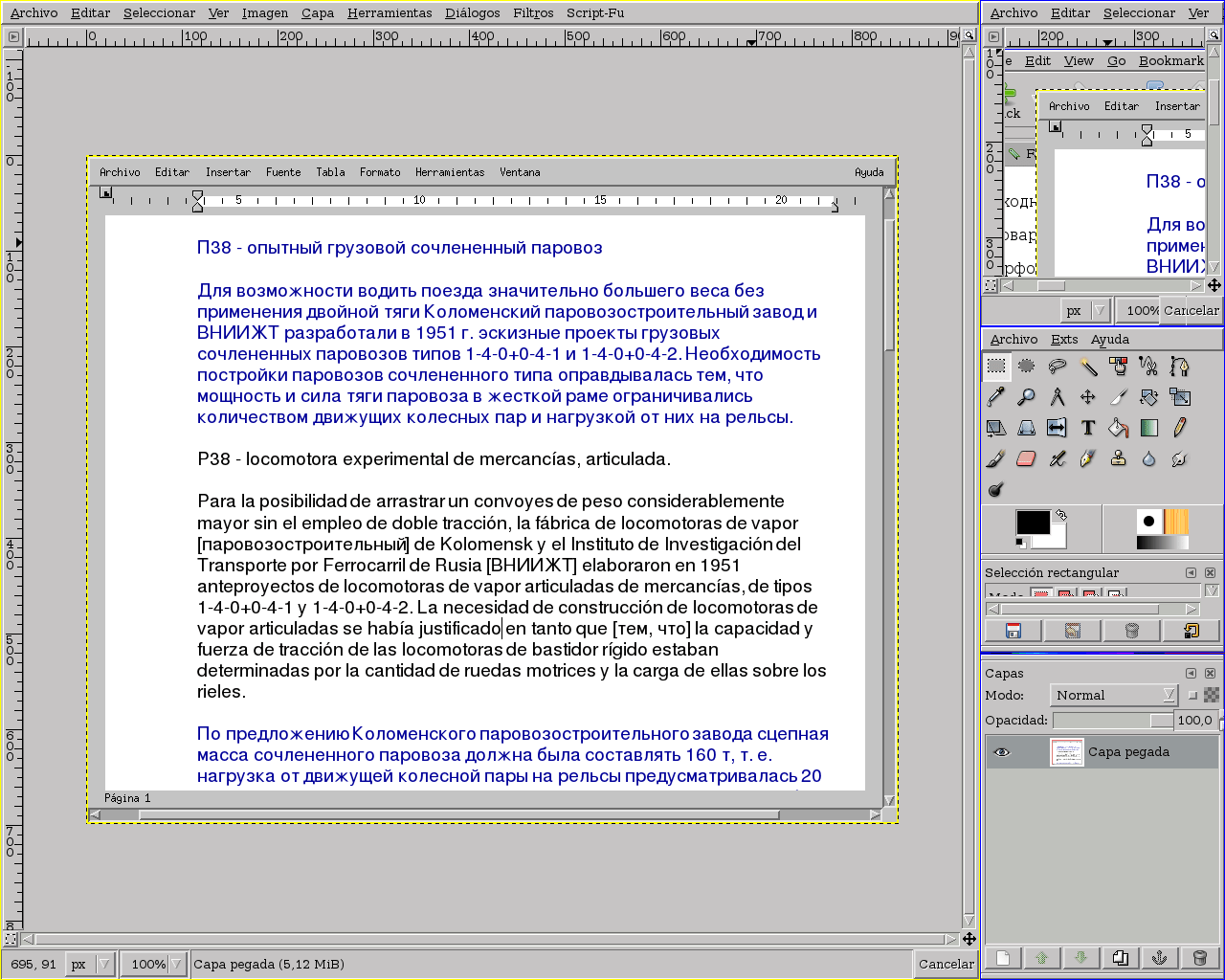Open the Herramientas menu
Viewport: 1225px width, 980px height.
(x=390, y=13)
